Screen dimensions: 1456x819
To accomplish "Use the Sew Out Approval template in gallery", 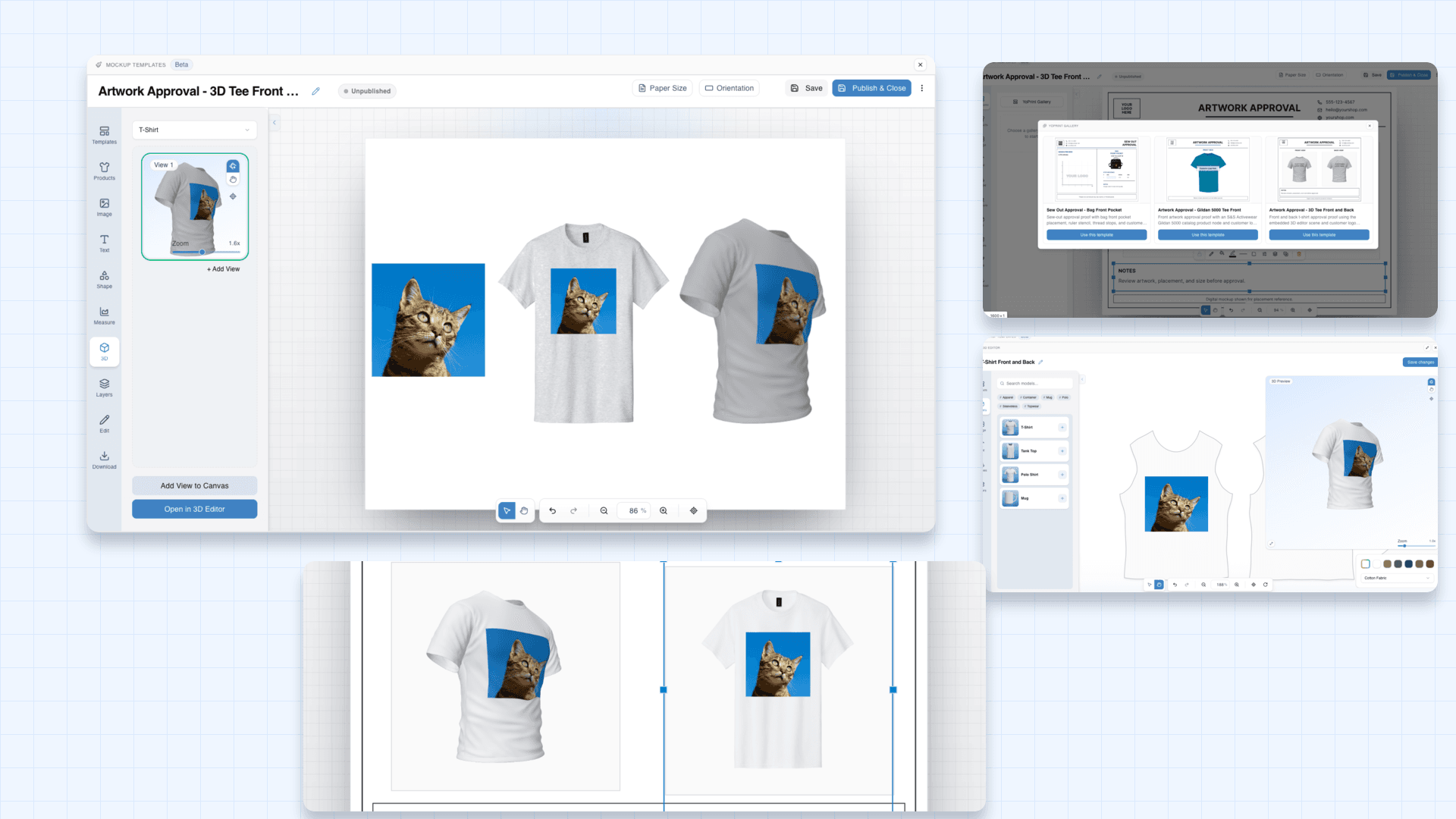I will pyautogui.click(x=1097, y=235).
